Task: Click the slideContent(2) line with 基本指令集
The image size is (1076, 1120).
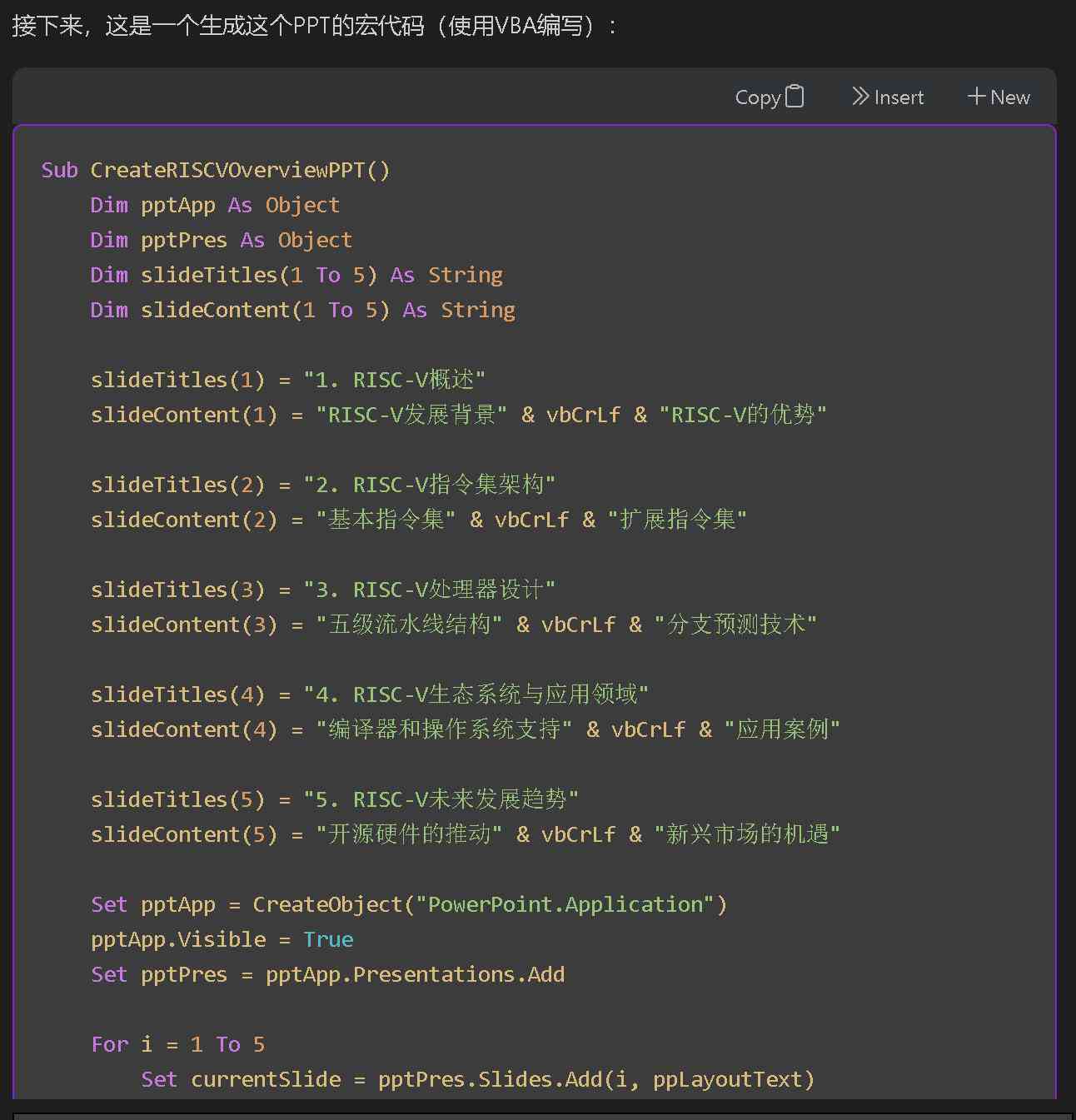Action: point(419,520)
